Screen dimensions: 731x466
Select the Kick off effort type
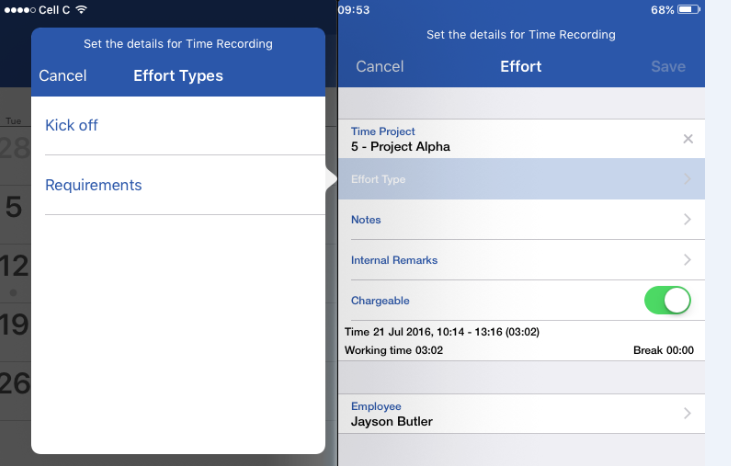72,125
